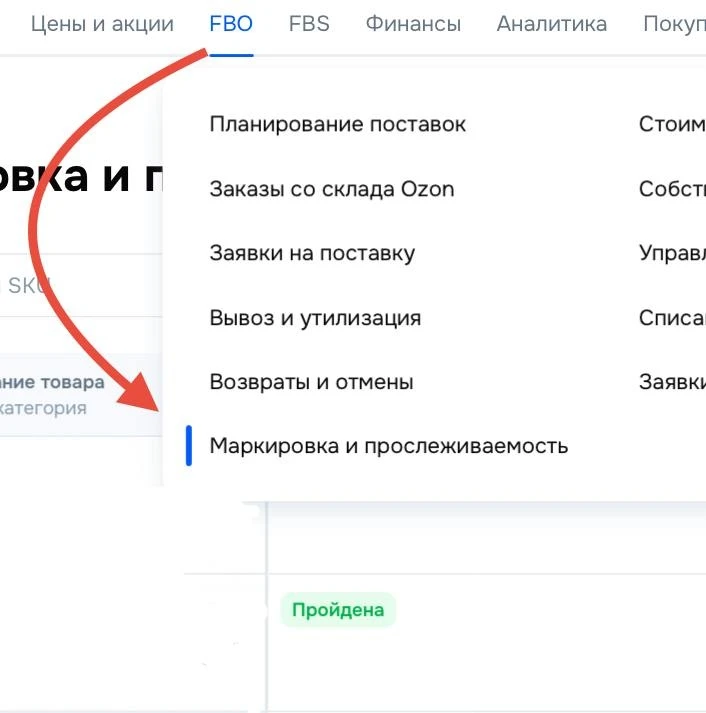This screenshot has height=713, width=706.
Task: Open the Цены и акции tab
Action: click(102, 24)
